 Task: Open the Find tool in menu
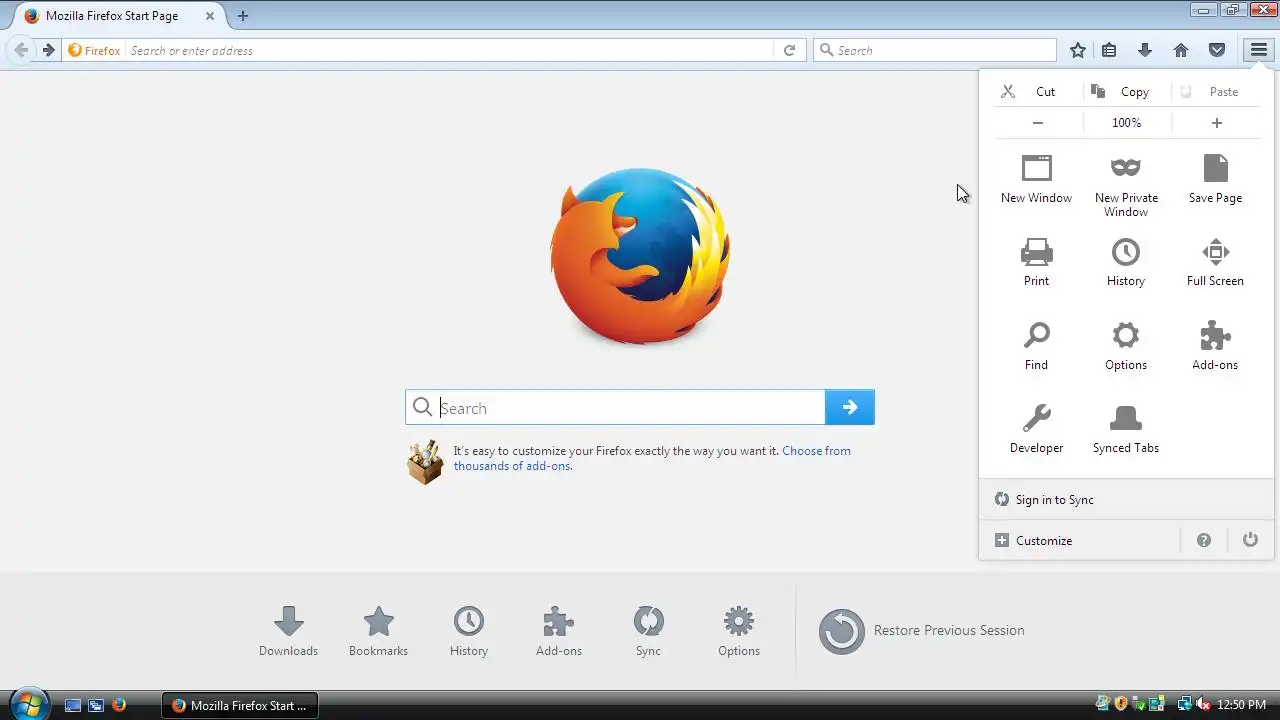click(1036, 347)
